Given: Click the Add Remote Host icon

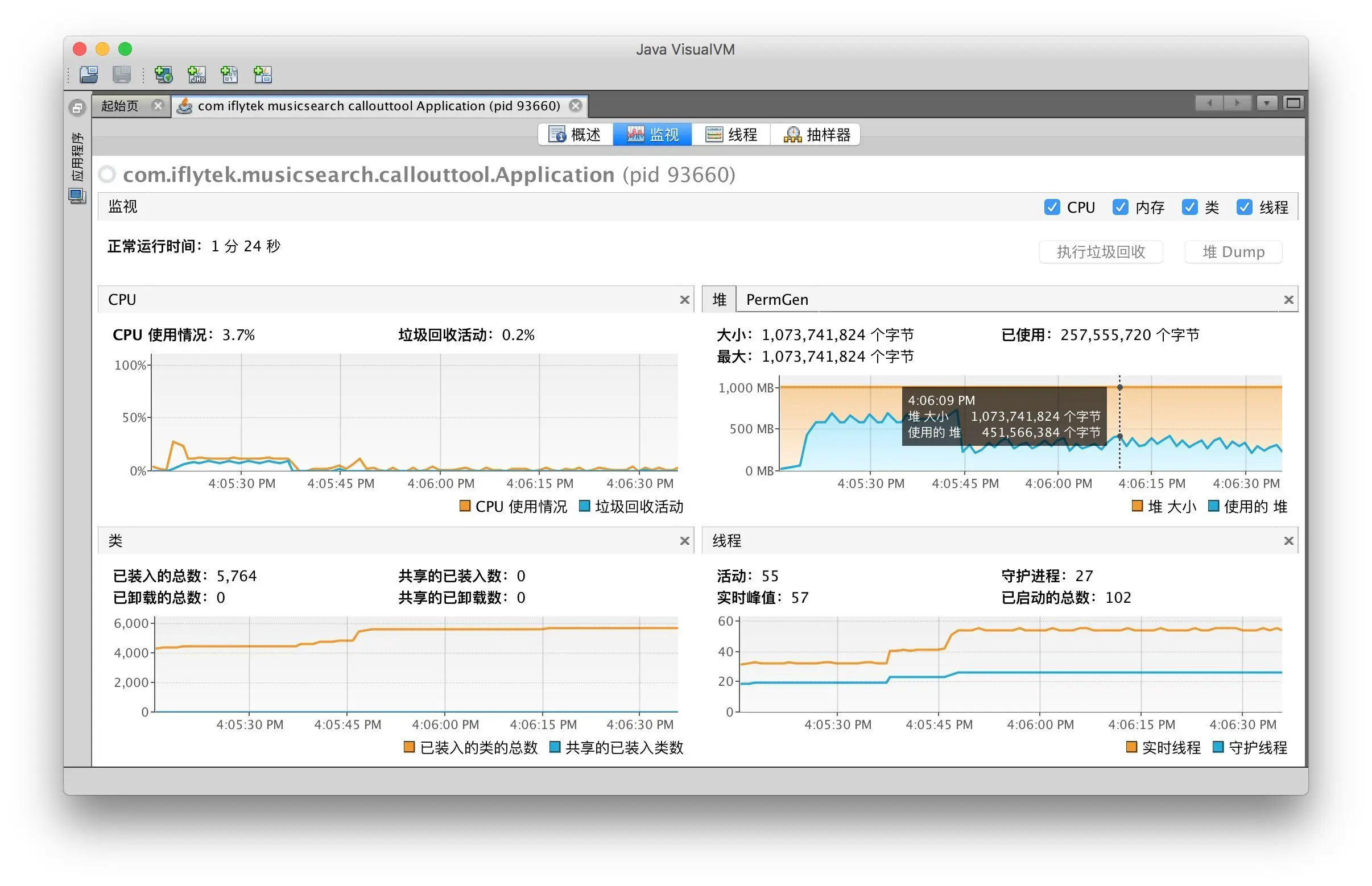Looking at the screenshot, I should (x=163, y=74).
